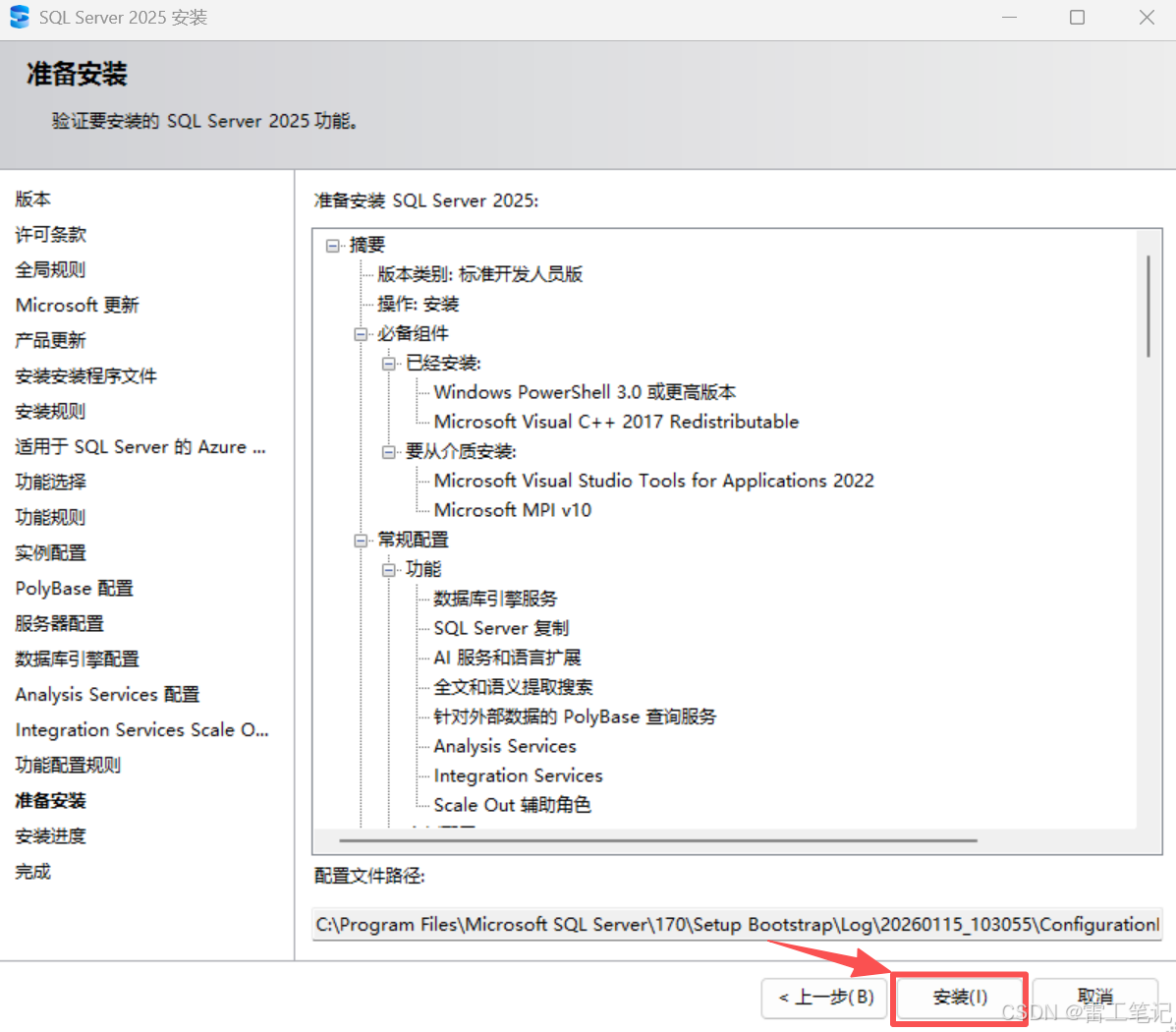Click the SQL Server installer title icon
This screenshot has width=1176, height=1032.
point(20,17)
